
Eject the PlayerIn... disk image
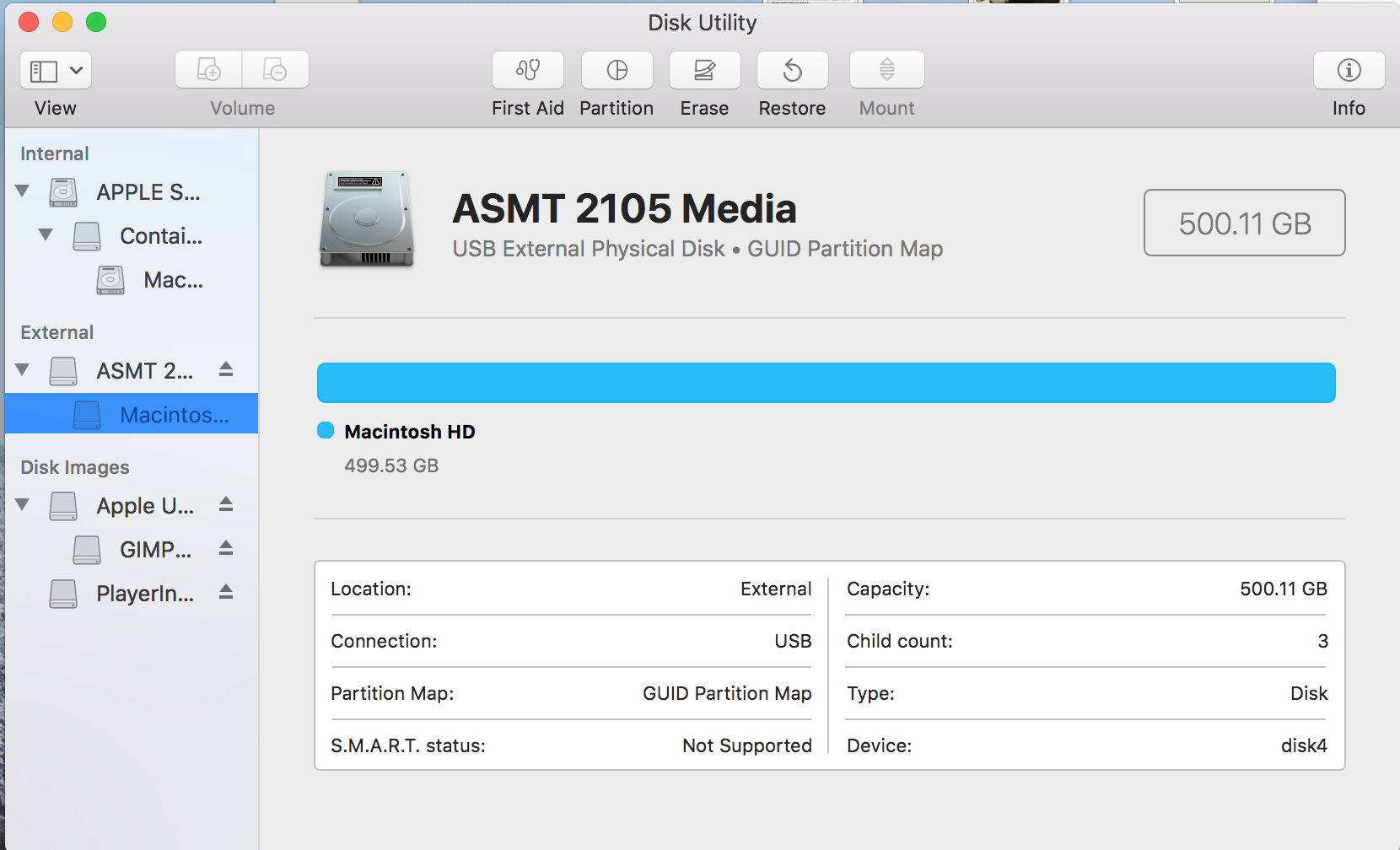(226, 592)
